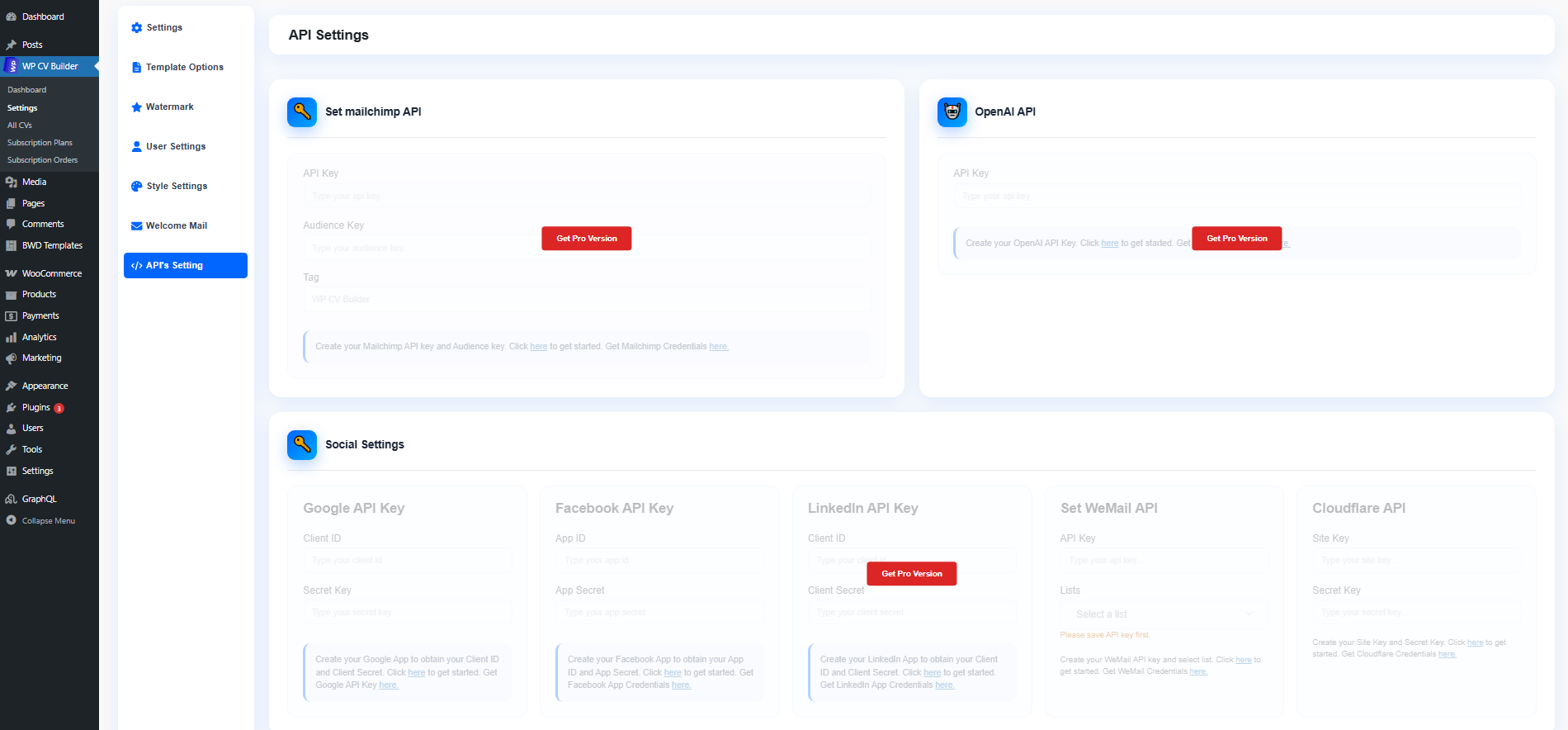The height and width of the screenshot is (730, 1568).
Task: Open User Settings tab
Action: coord(186,146)
